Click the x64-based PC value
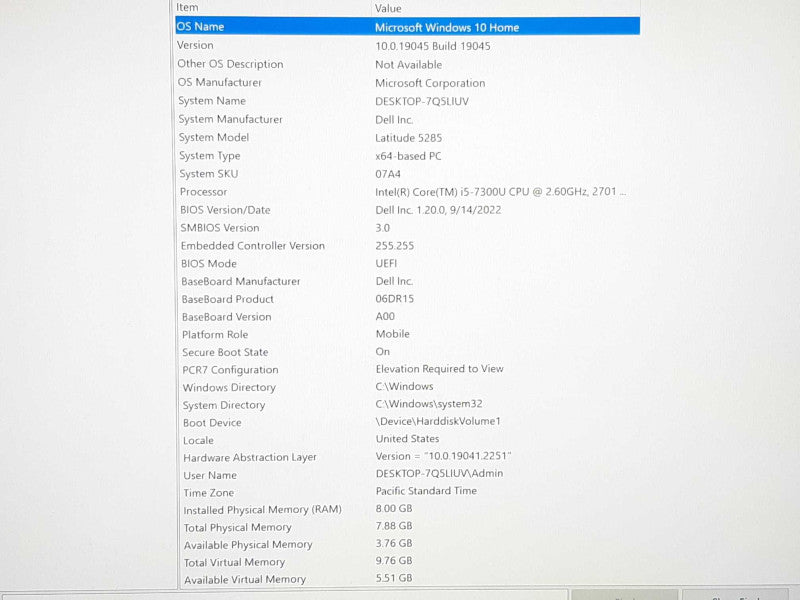 coord(408,156)
